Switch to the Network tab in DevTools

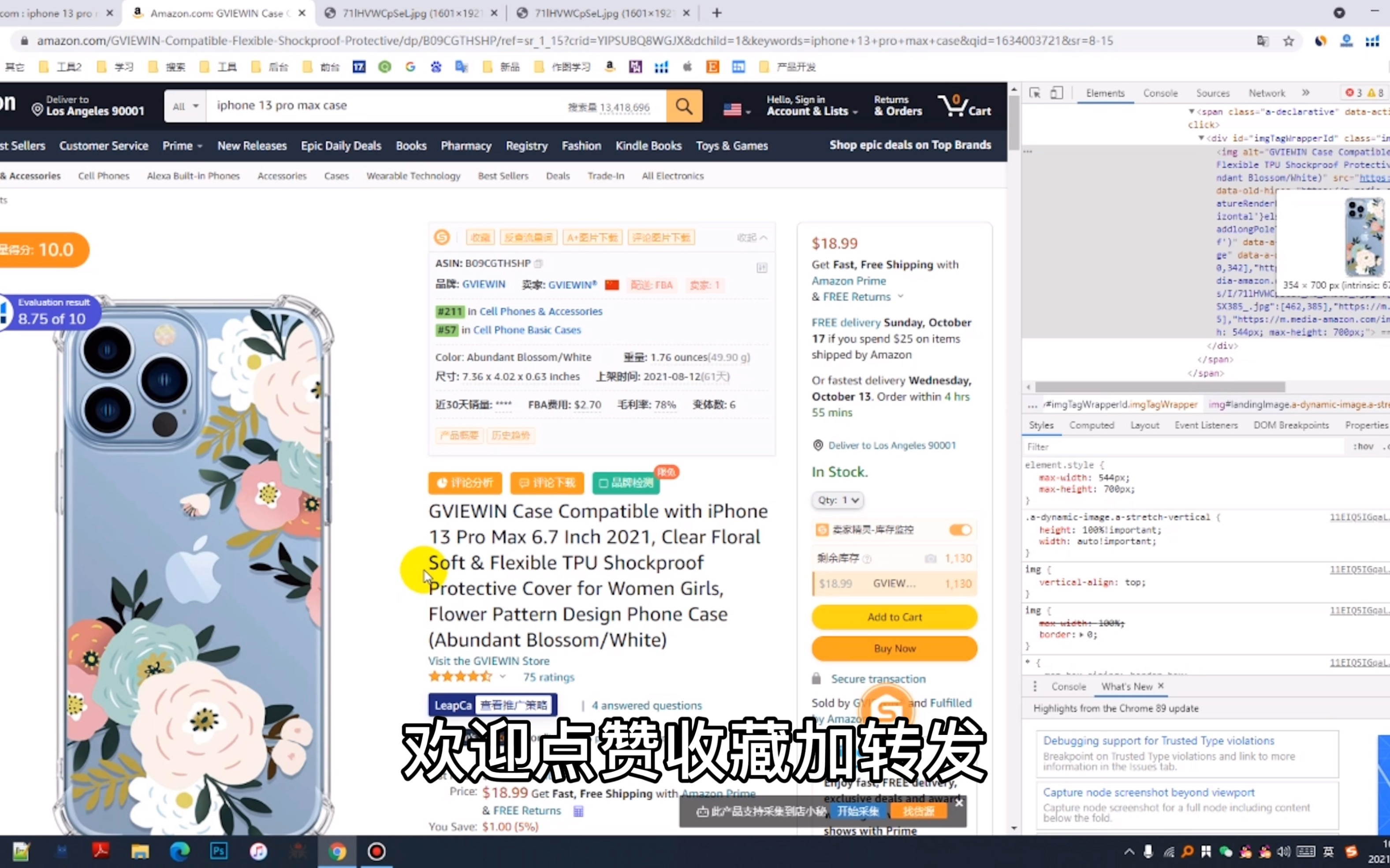[x=1267, y=93]
